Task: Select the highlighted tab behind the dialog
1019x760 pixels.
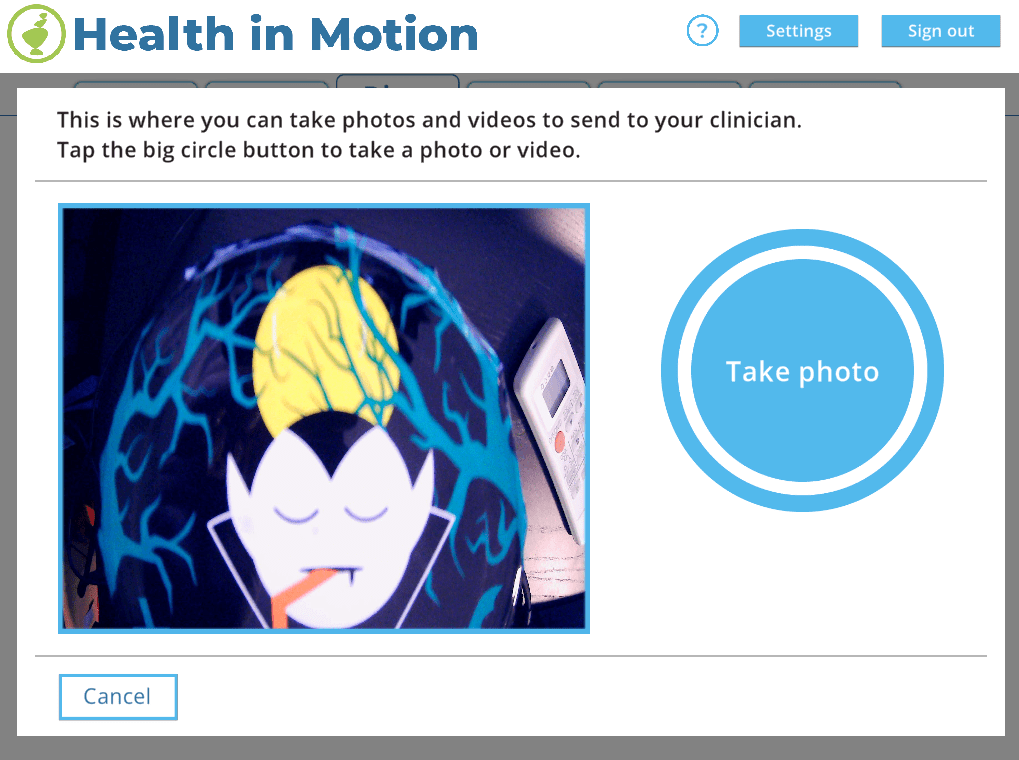Action: 398,81
